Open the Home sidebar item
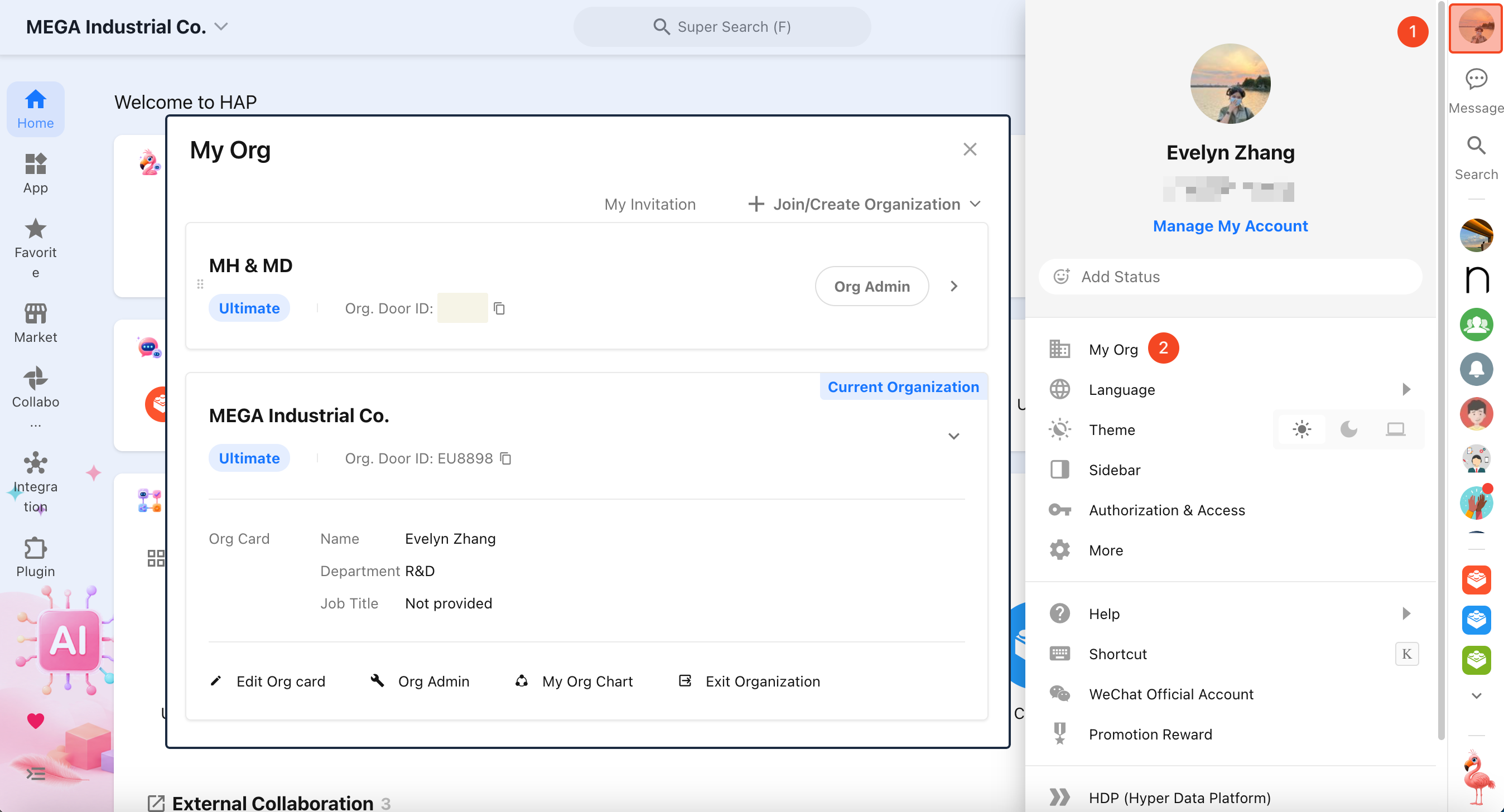This screenshot has height=812, width=1504. pyautogui.click(x=36, y=109)
